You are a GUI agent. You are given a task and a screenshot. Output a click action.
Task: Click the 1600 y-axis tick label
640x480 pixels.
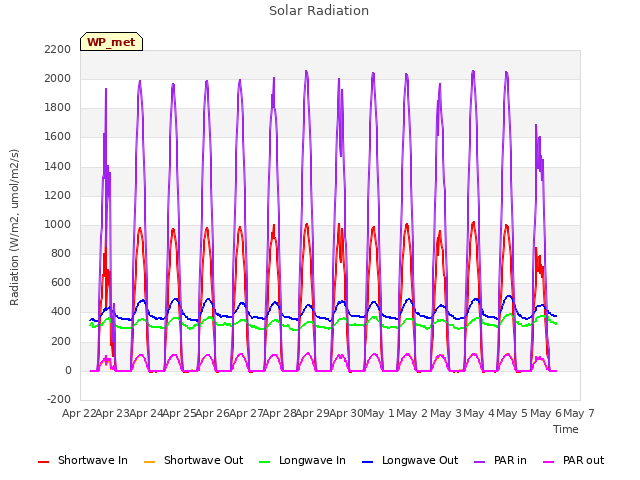(x=58, y=137)
